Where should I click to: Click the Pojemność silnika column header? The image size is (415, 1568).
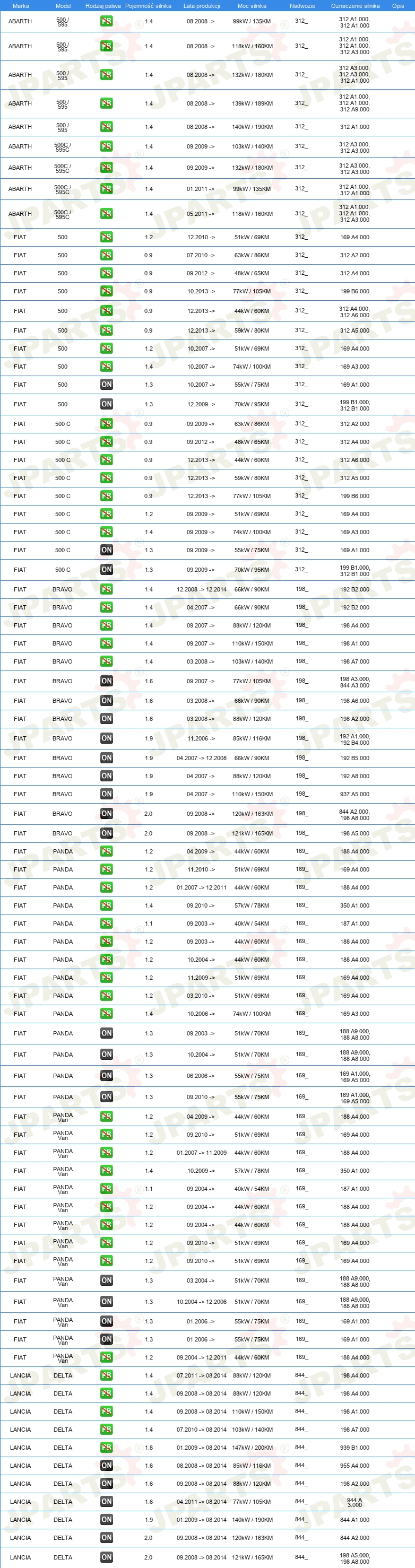pyautogui.click(x=148, y=6)
